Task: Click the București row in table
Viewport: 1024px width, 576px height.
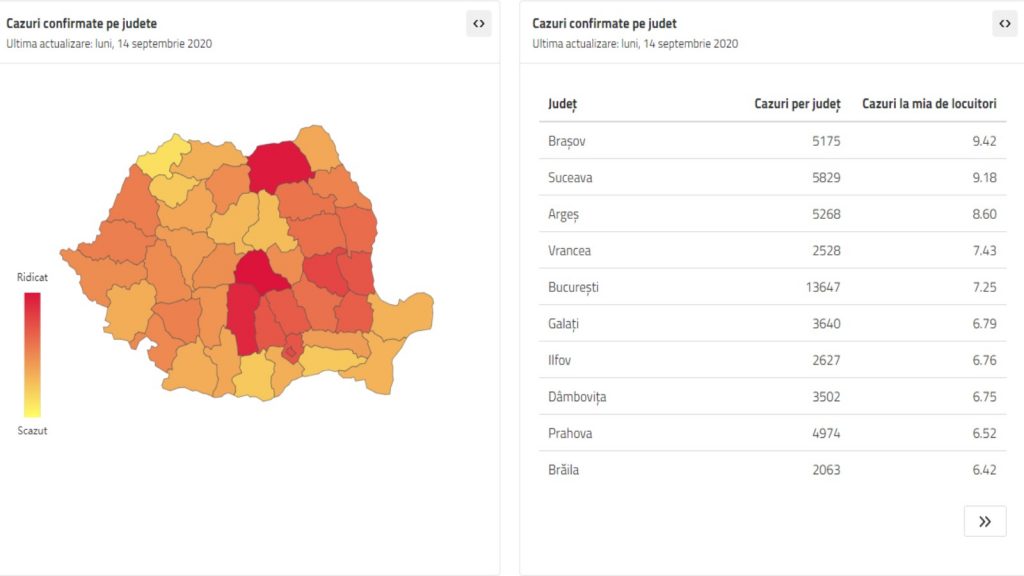Action: coord(772,287)
